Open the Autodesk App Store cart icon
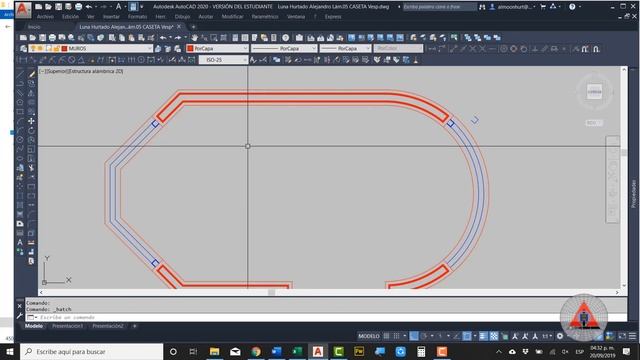Image resolution: width=640 pixels, height=360 pixels. [x=543, y=7]
